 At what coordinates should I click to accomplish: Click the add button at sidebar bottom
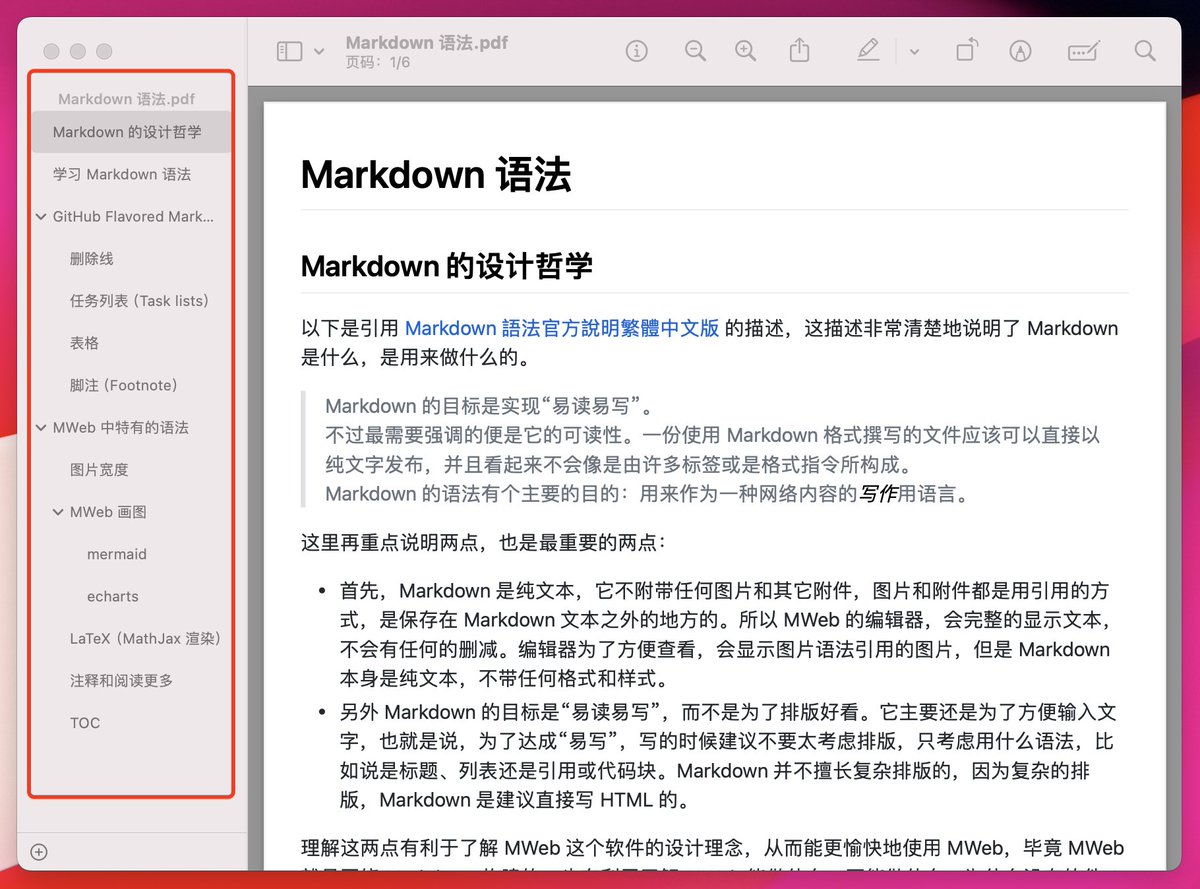point(39,852)
